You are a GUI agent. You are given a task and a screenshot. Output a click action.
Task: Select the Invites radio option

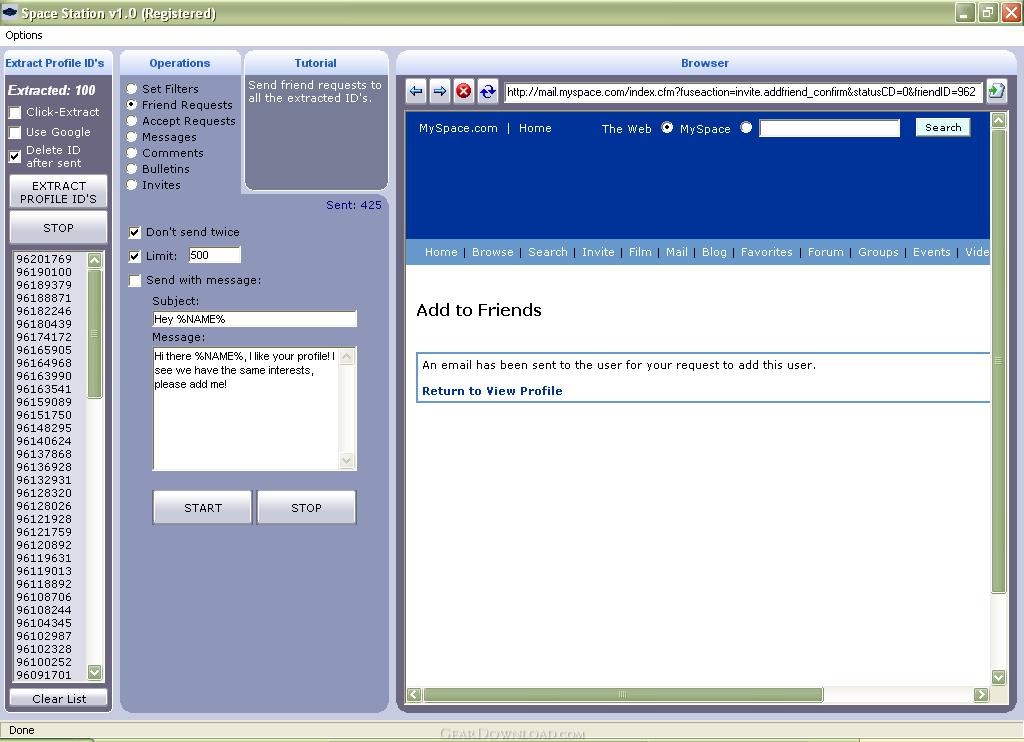tap(132, 185)
